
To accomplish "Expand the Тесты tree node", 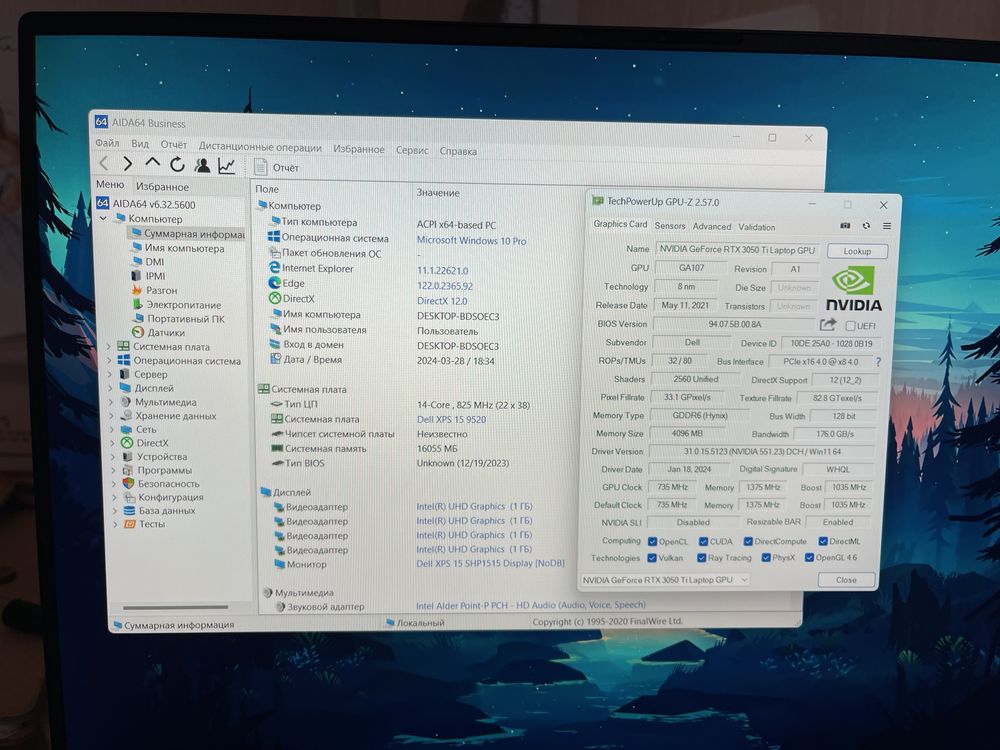I will pyautogui.click(x=115, y=524).
